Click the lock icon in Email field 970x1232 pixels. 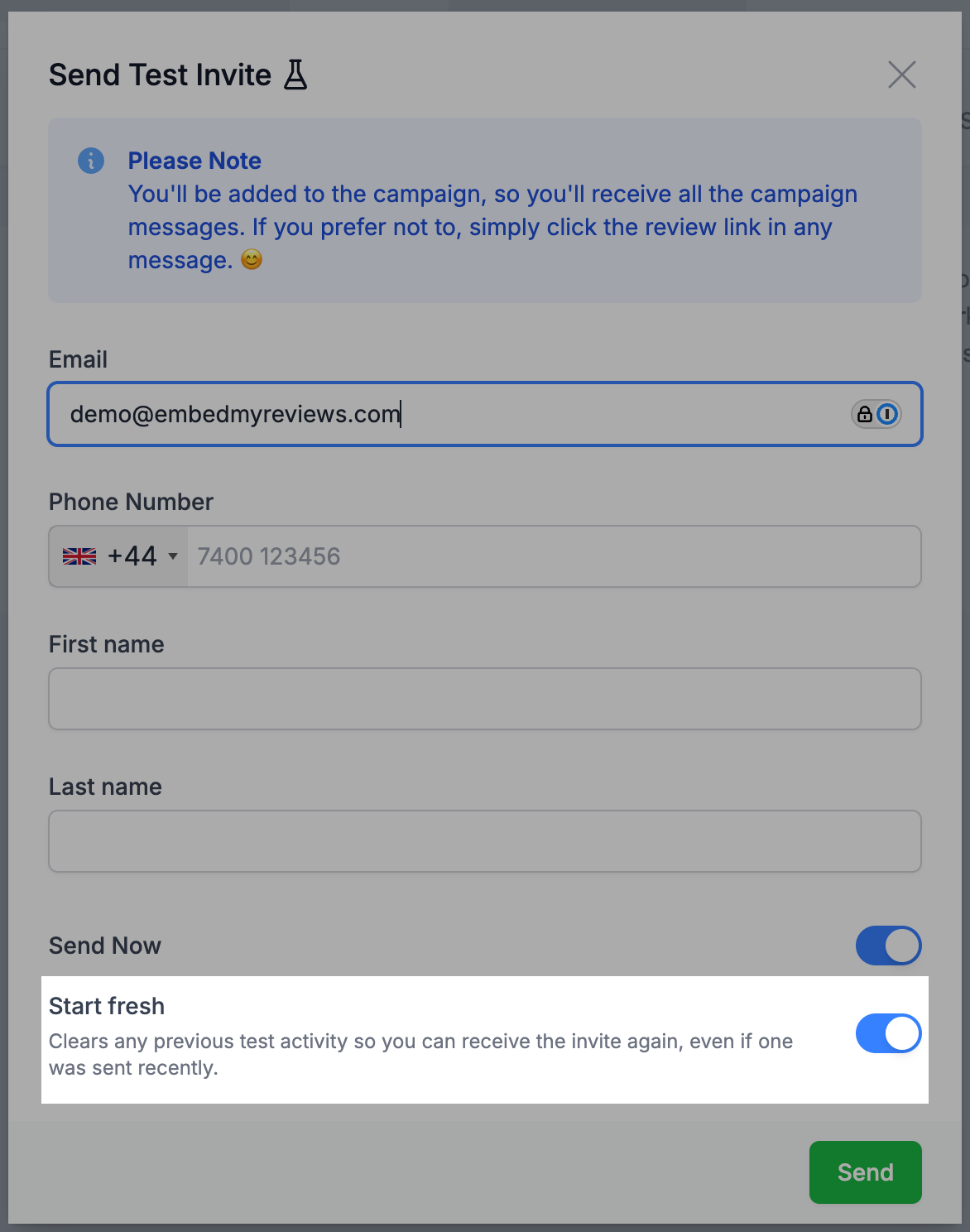[864, 414]
